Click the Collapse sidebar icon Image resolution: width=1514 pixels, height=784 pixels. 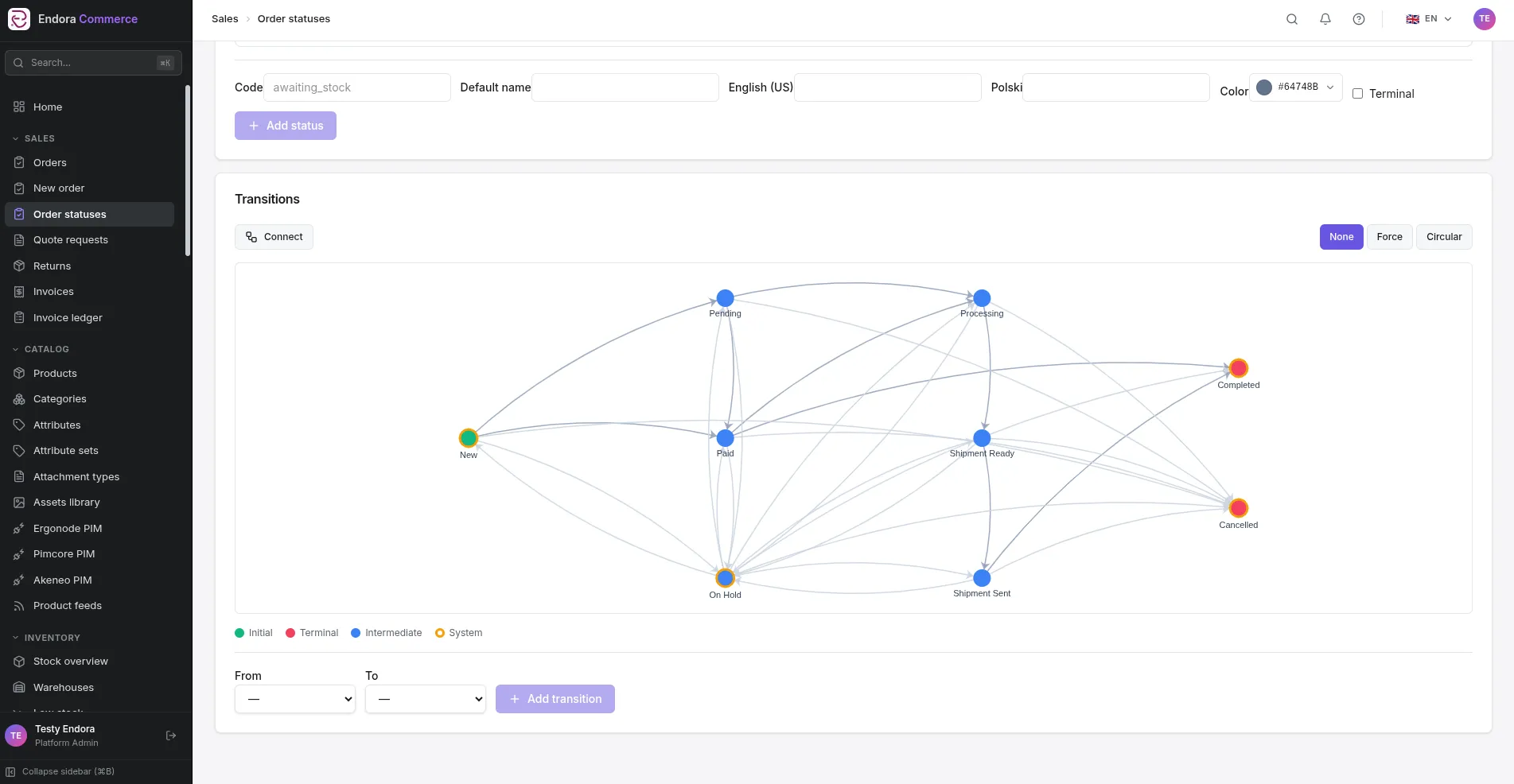pyautogui.click(x=10, y=771)
